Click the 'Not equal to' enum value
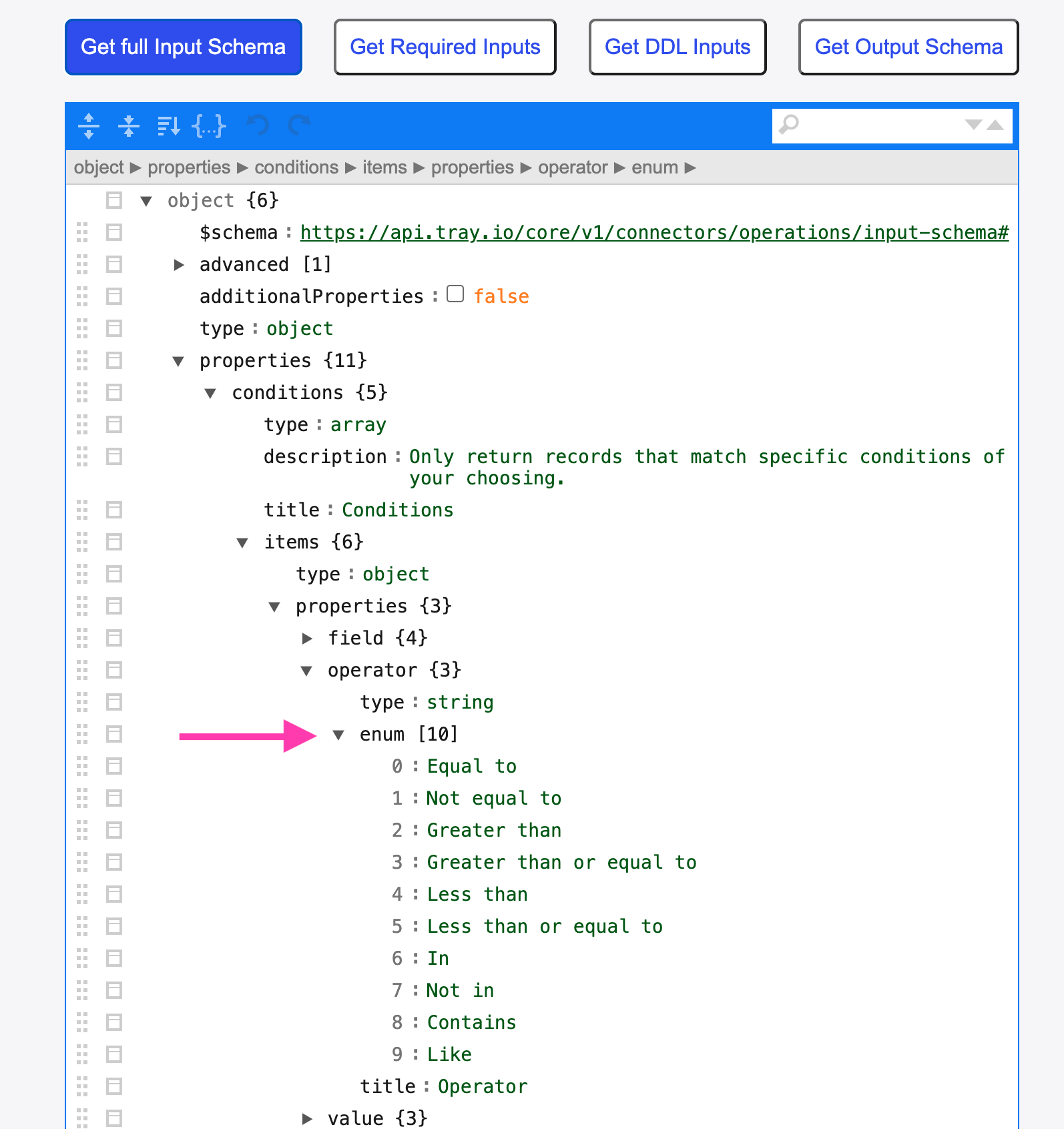 click(x=494, y=798)
